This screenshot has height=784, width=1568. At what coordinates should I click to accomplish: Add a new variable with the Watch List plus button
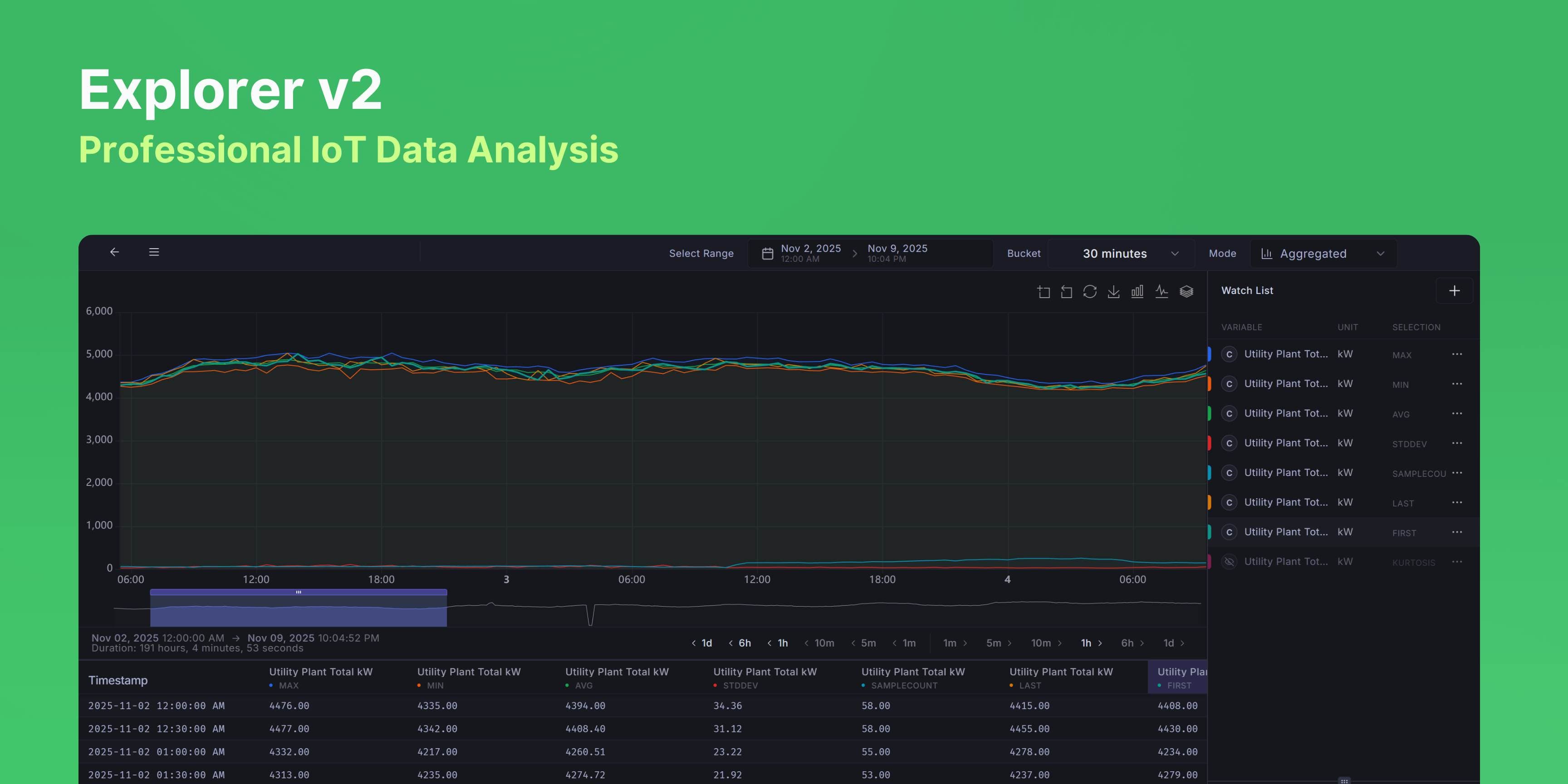point(1455,290)
